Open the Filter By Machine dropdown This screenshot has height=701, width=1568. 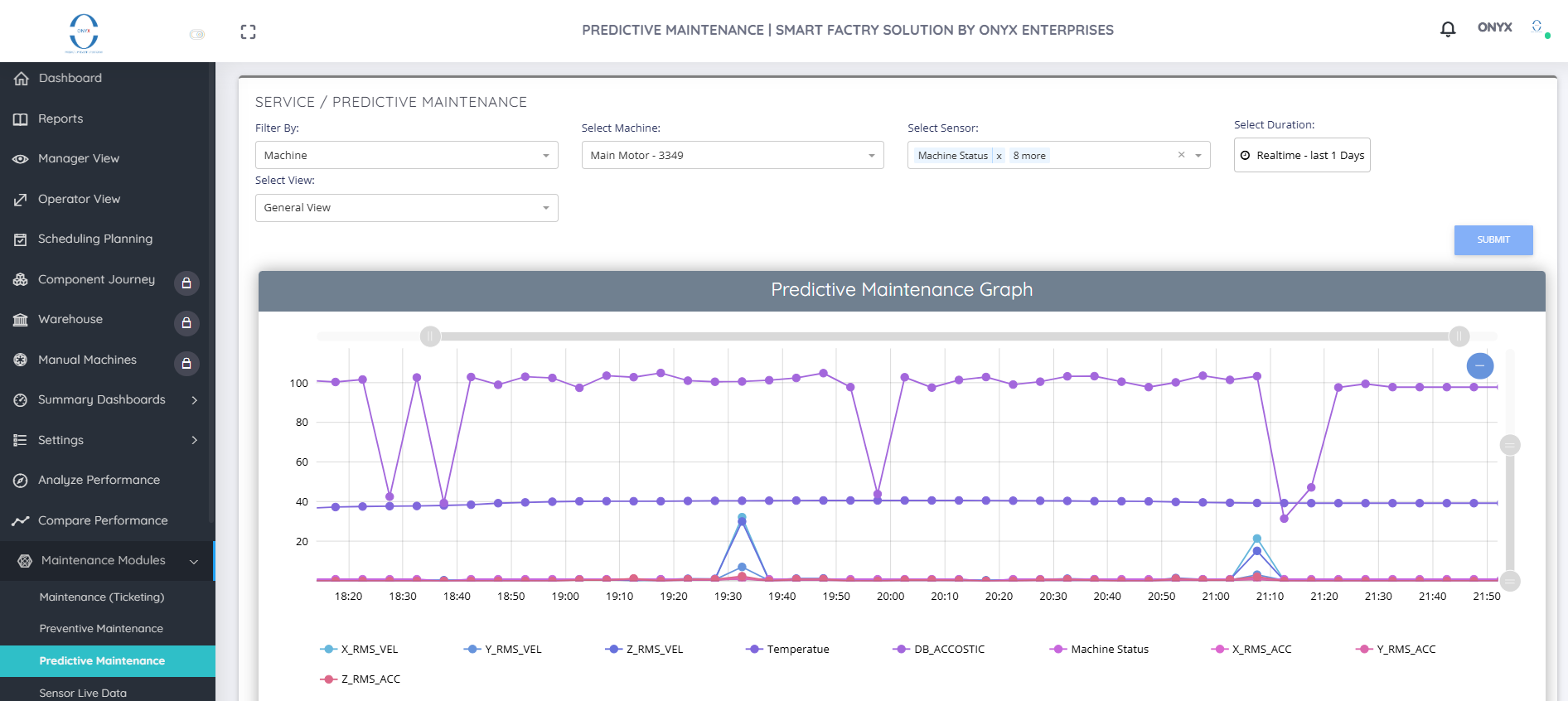coord(406,155)
